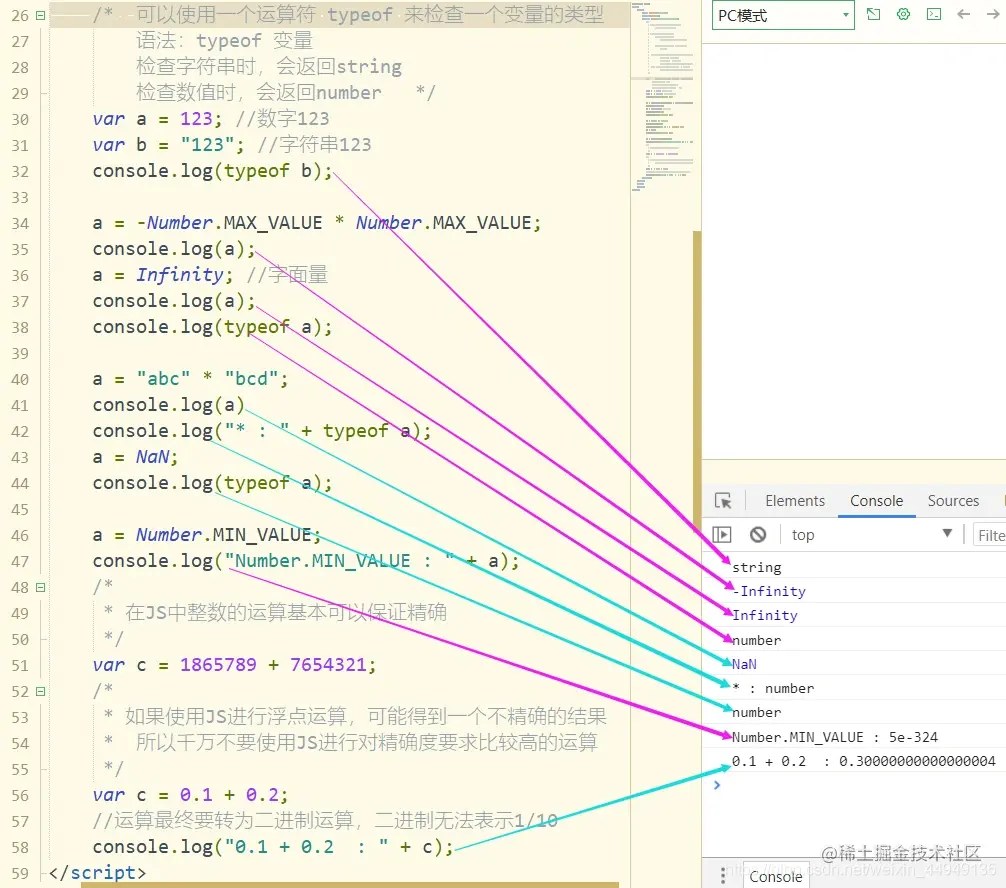Click line number 58 in the gutter

point(20,847)
